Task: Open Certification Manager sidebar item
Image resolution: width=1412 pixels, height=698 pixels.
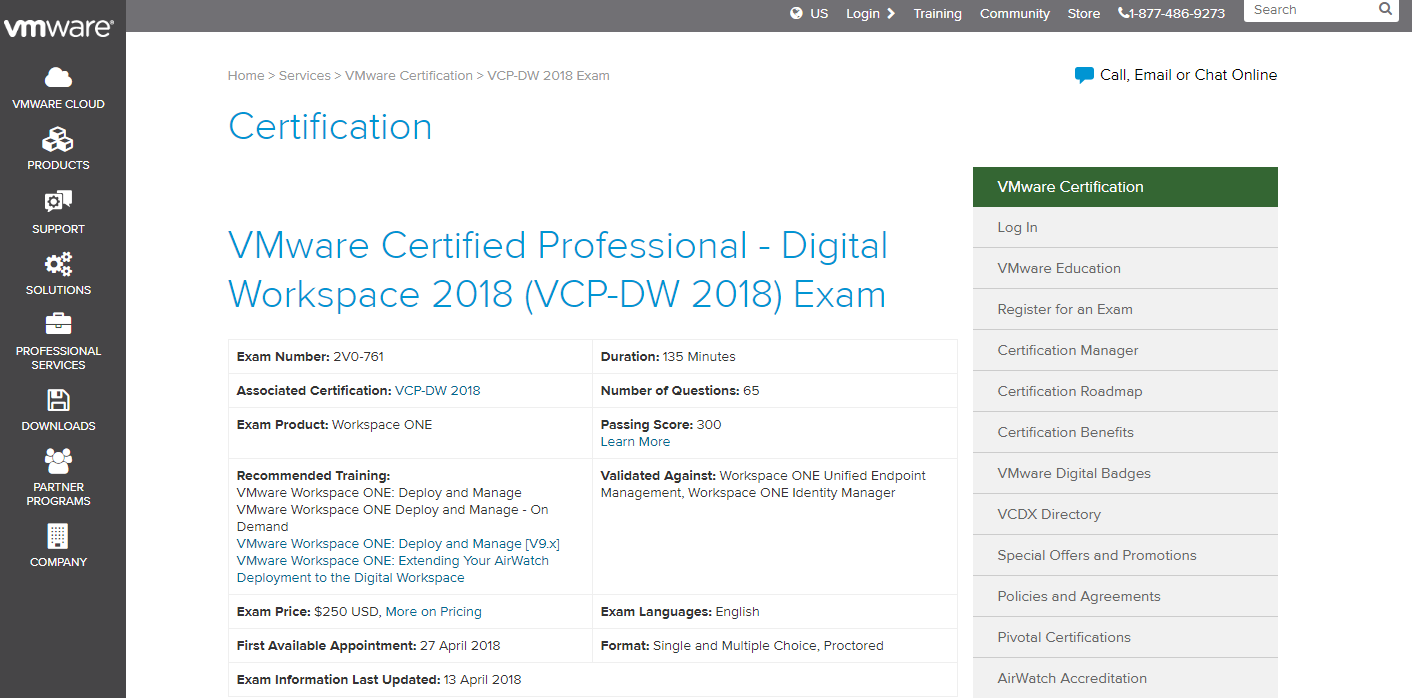Action: click(x=1125, y=351)
